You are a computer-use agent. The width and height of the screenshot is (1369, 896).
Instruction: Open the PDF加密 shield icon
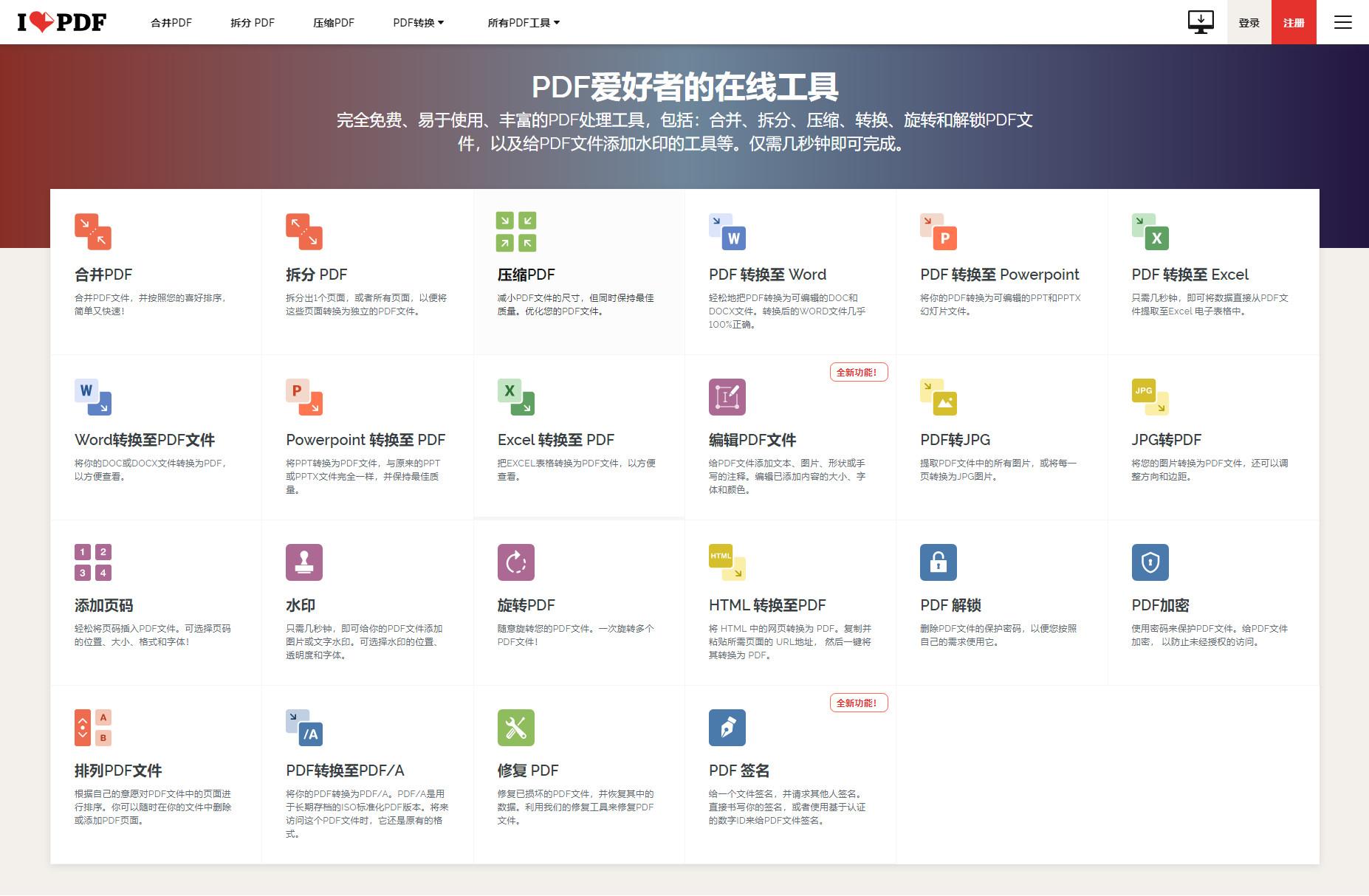pos(1150,562)
